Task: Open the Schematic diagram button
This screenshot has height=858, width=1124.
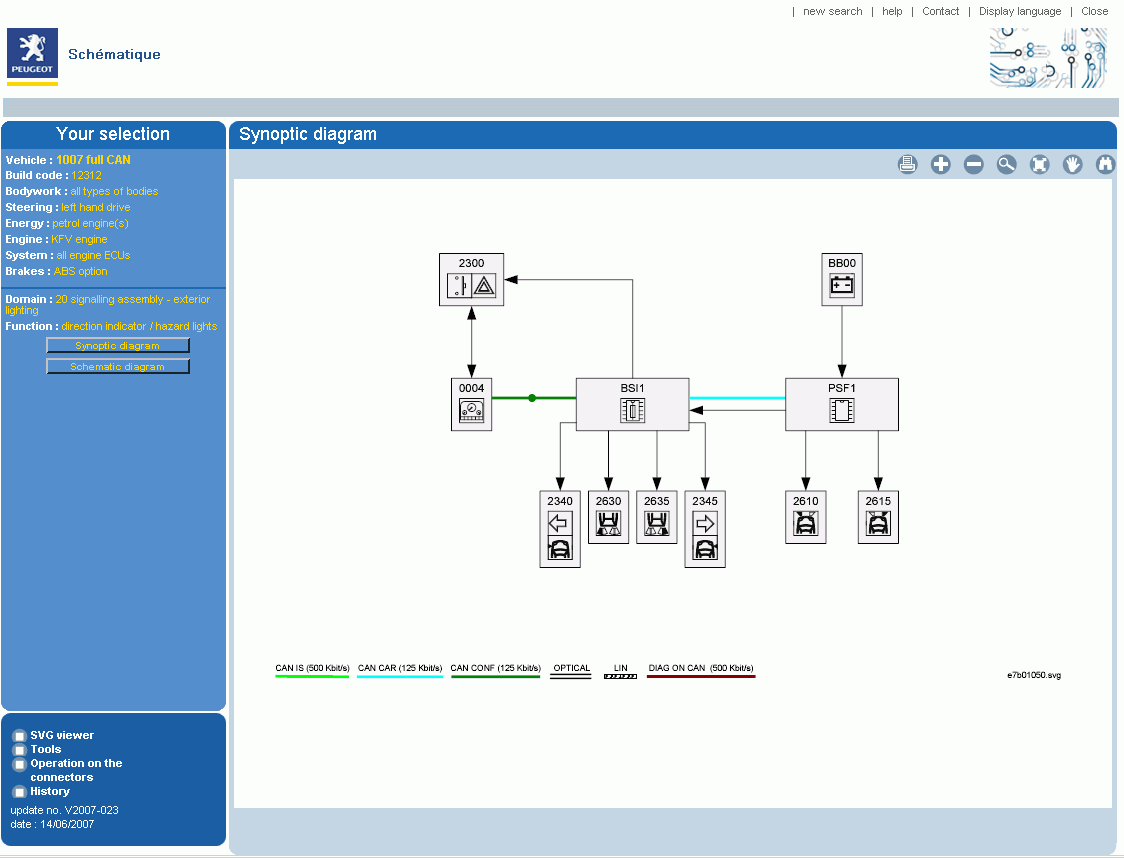Action: point(118,366)
